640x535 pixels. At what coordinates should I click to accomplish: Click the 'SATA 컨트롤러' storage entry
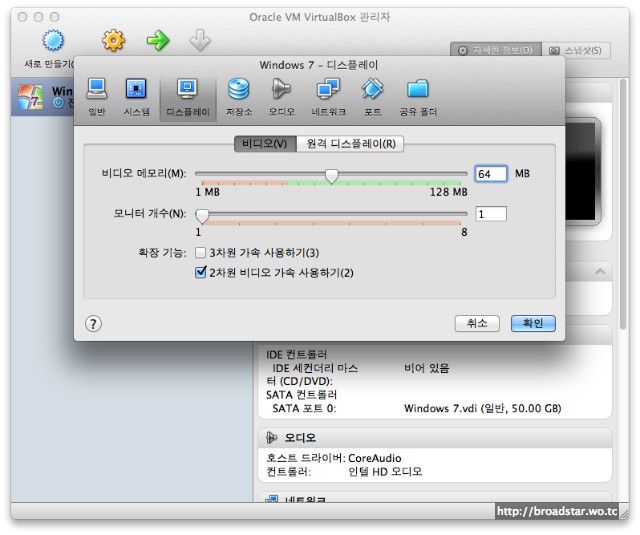click(x=301, y=395)
